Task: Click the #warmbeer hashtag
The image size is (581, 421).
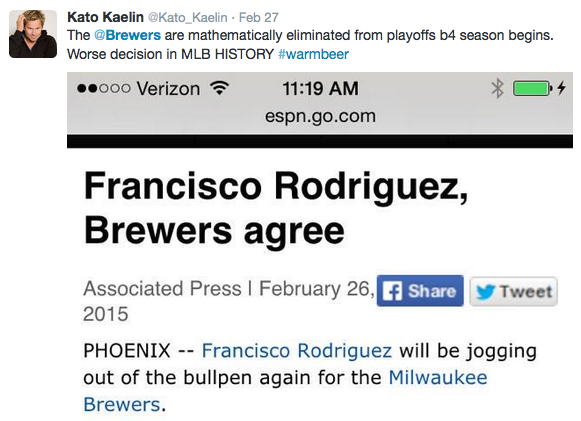Action: (313, 54)
